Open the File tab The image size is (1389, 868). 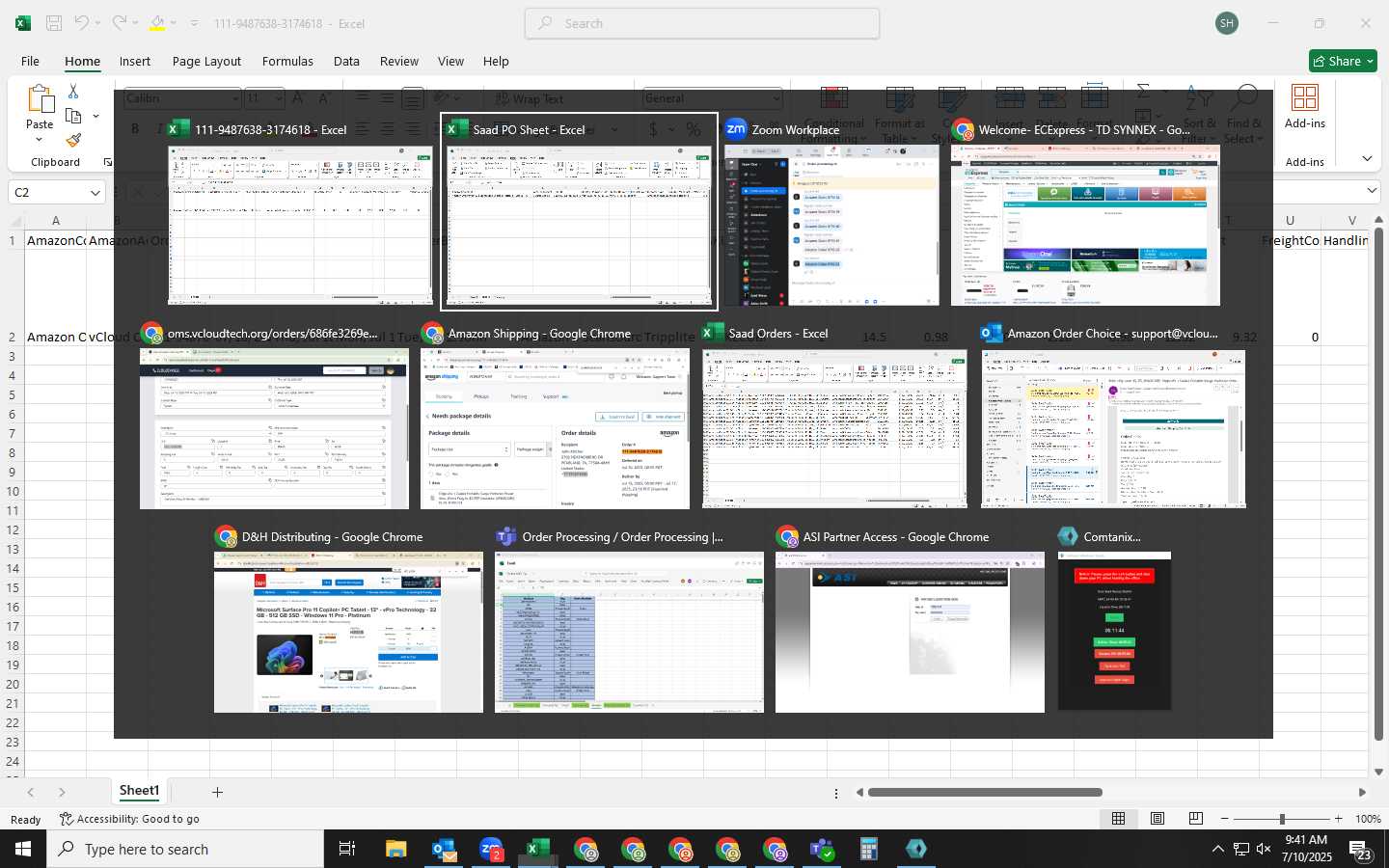(x=30, y=61)
